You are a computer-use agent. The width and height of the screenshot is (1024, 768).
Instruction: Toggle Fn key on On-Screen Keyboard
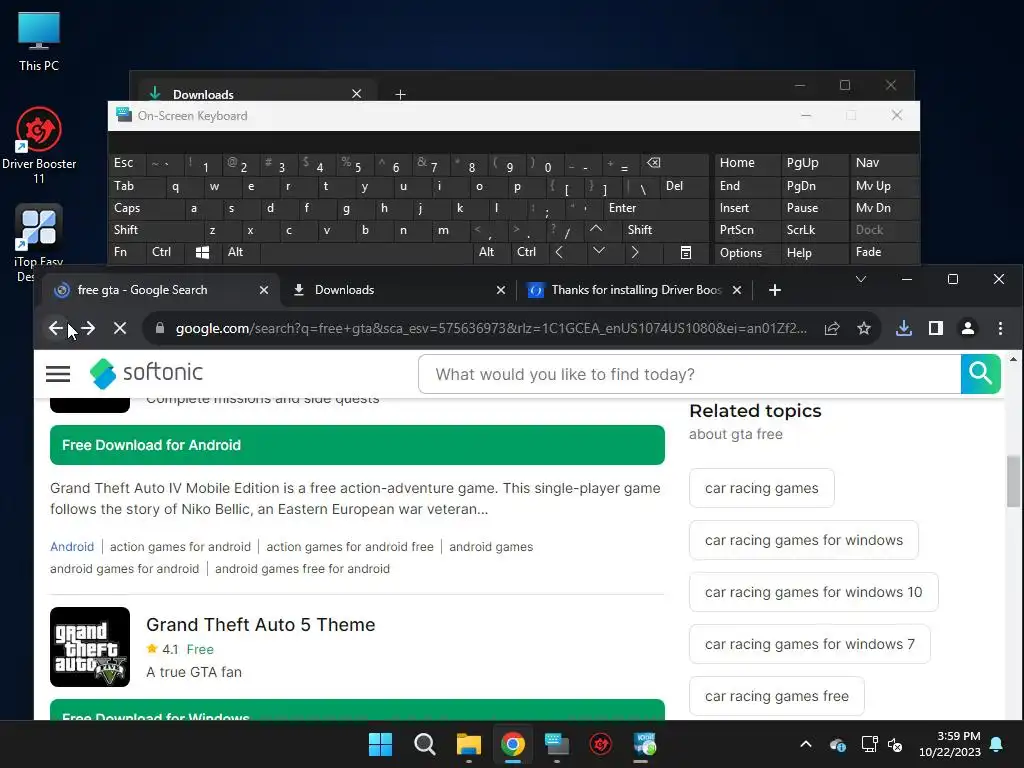[x=127, y=252]
